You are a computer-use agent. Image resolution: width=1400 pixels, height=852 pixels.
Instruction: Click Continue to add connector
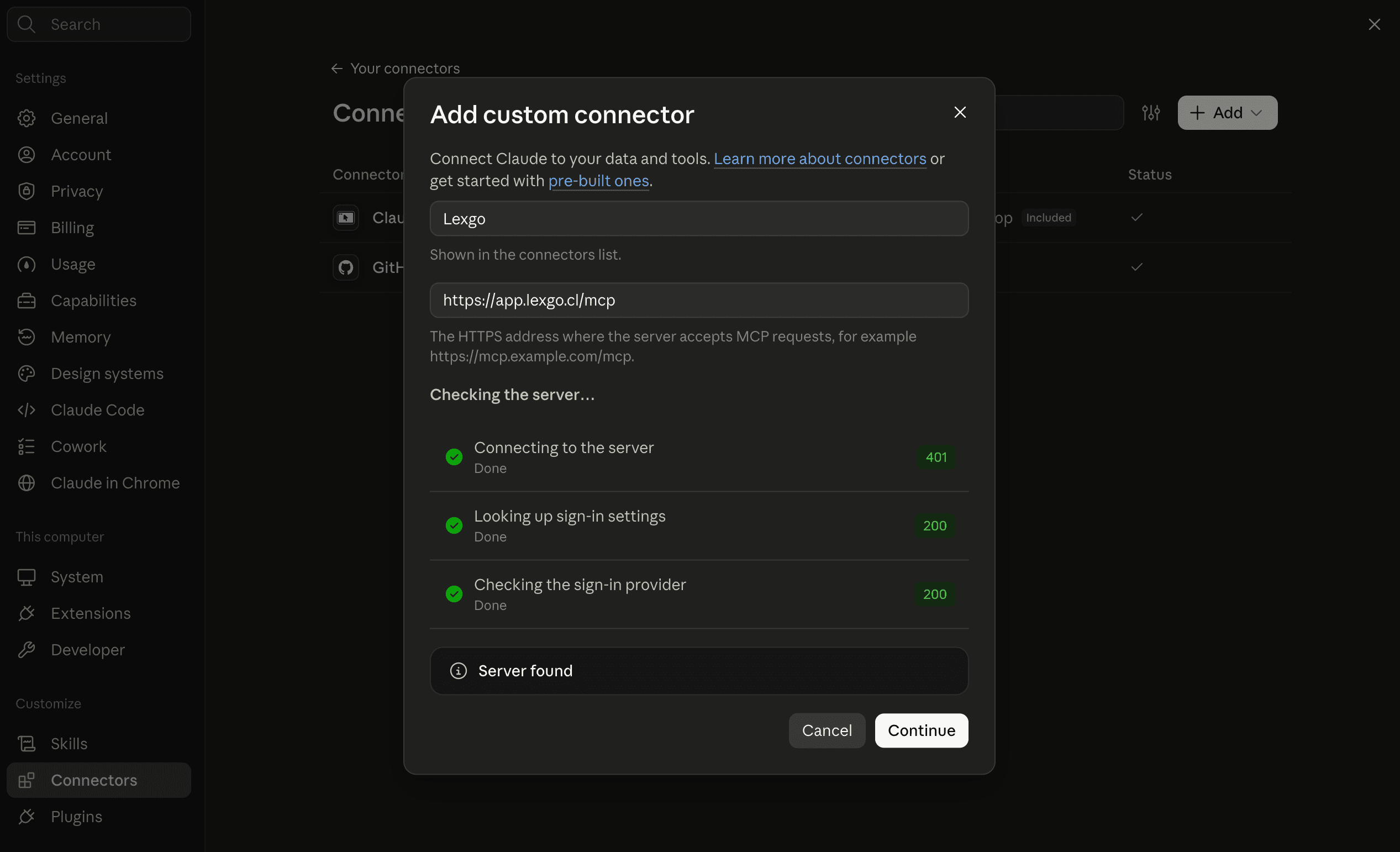921,730
